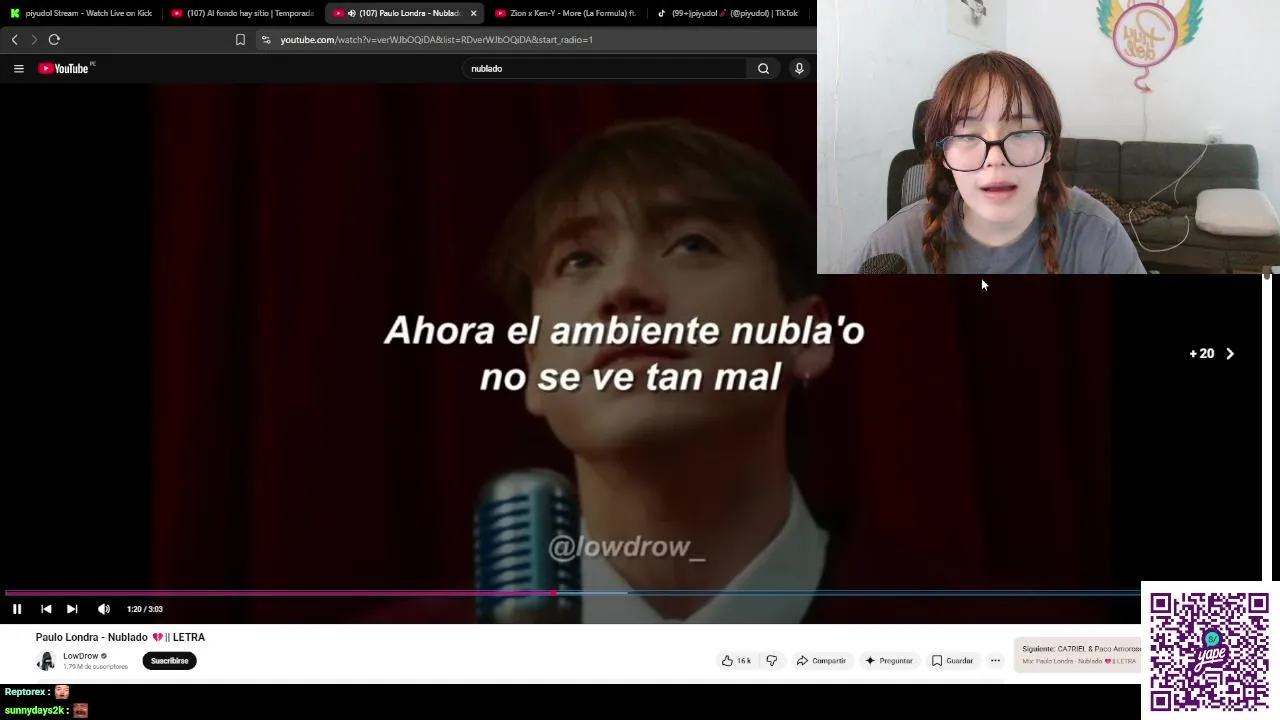Pause the video playback
1280x720 pixels.
17,609
